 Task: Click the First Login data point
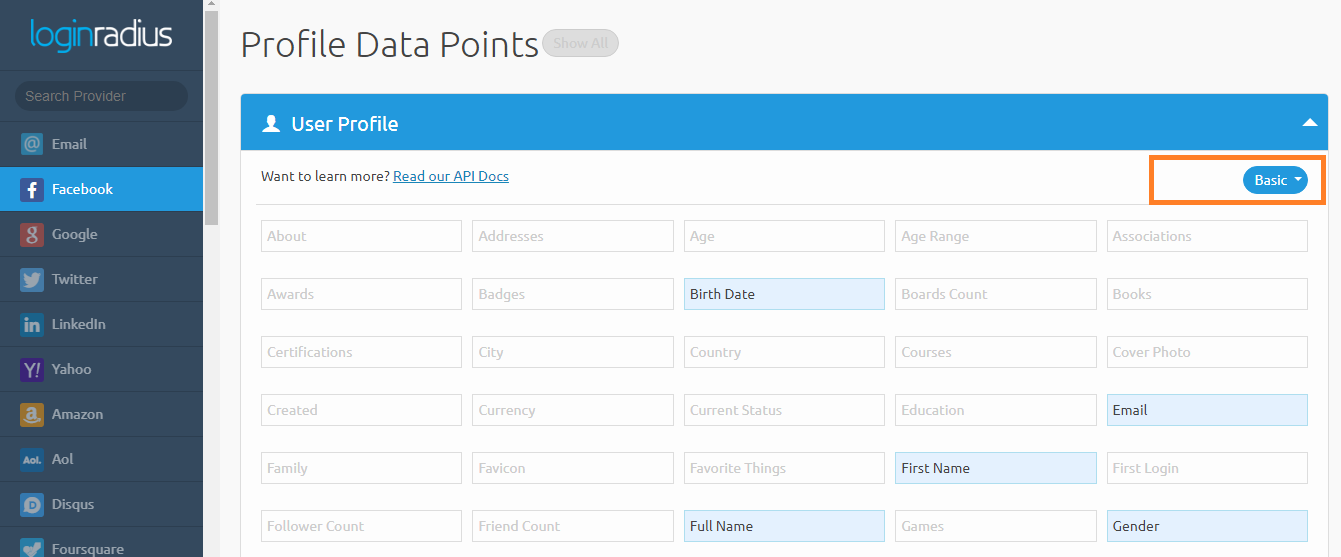tap(1207, 468)
